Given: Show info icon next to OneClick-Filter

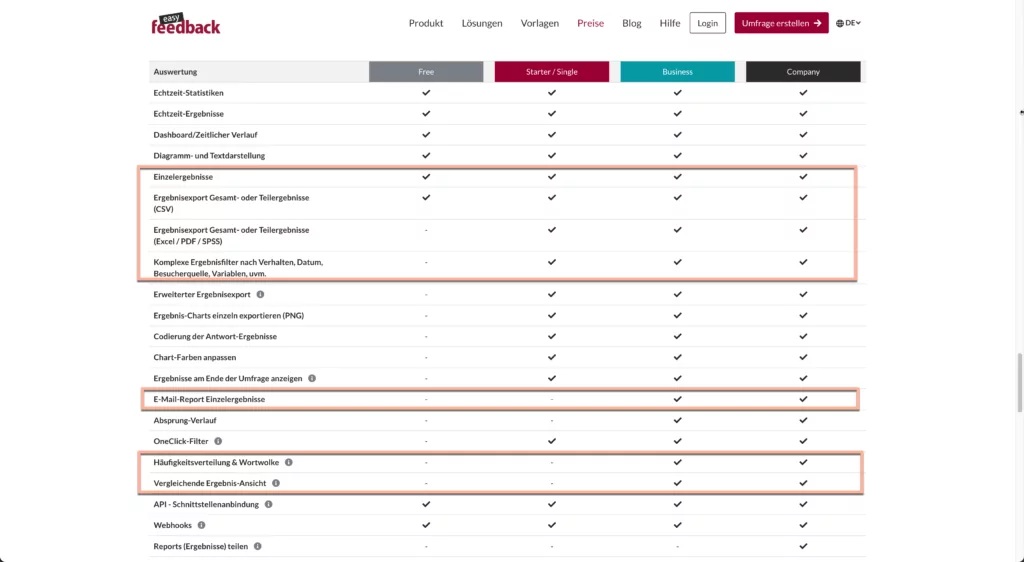Looking at the screenshot, I should 218,441.
